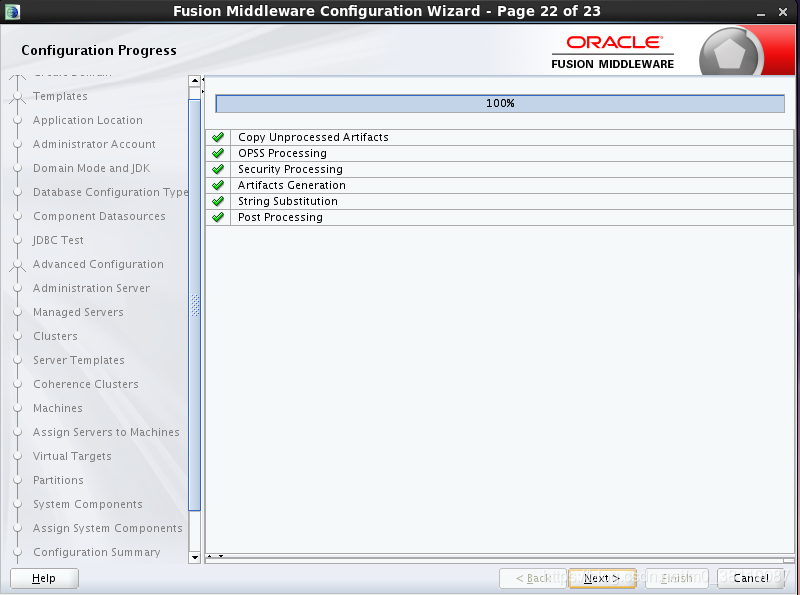Select the Database Configuration Type step
This screenshot has height=595, width=800.
click(111, 192)
